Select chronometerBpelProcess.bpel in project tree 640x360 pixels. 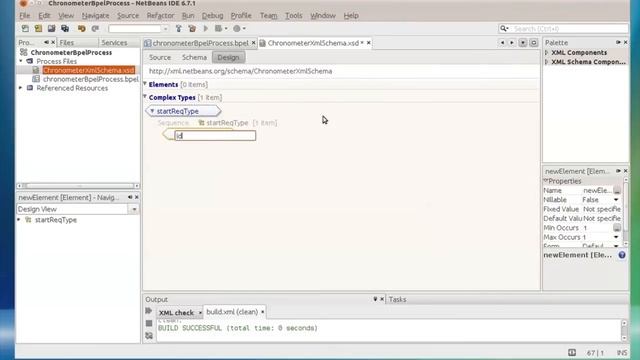tap(91, 79)
